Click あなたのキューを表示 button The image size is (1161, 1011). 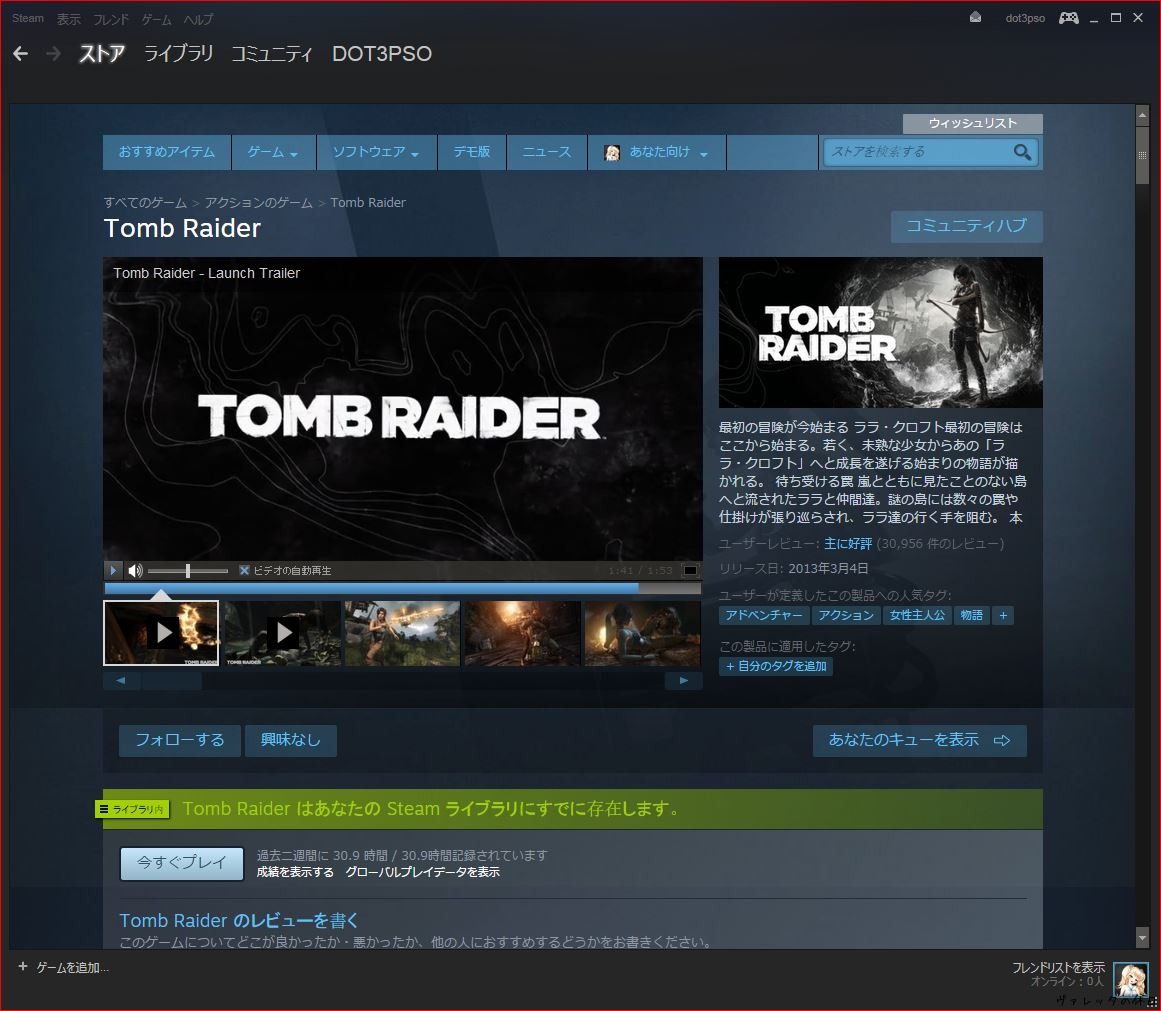[920, 740]
